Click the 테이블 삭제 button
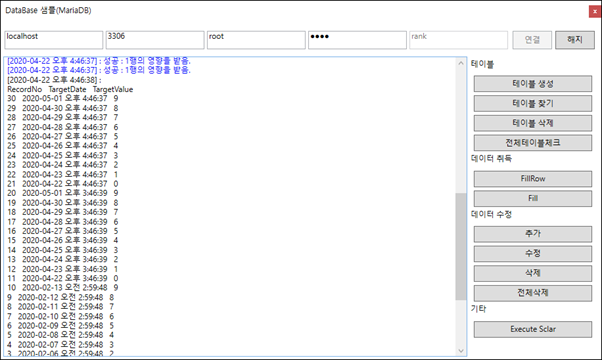Image resolution: width=602 pixels, height=360 pixels. (533, 123)
